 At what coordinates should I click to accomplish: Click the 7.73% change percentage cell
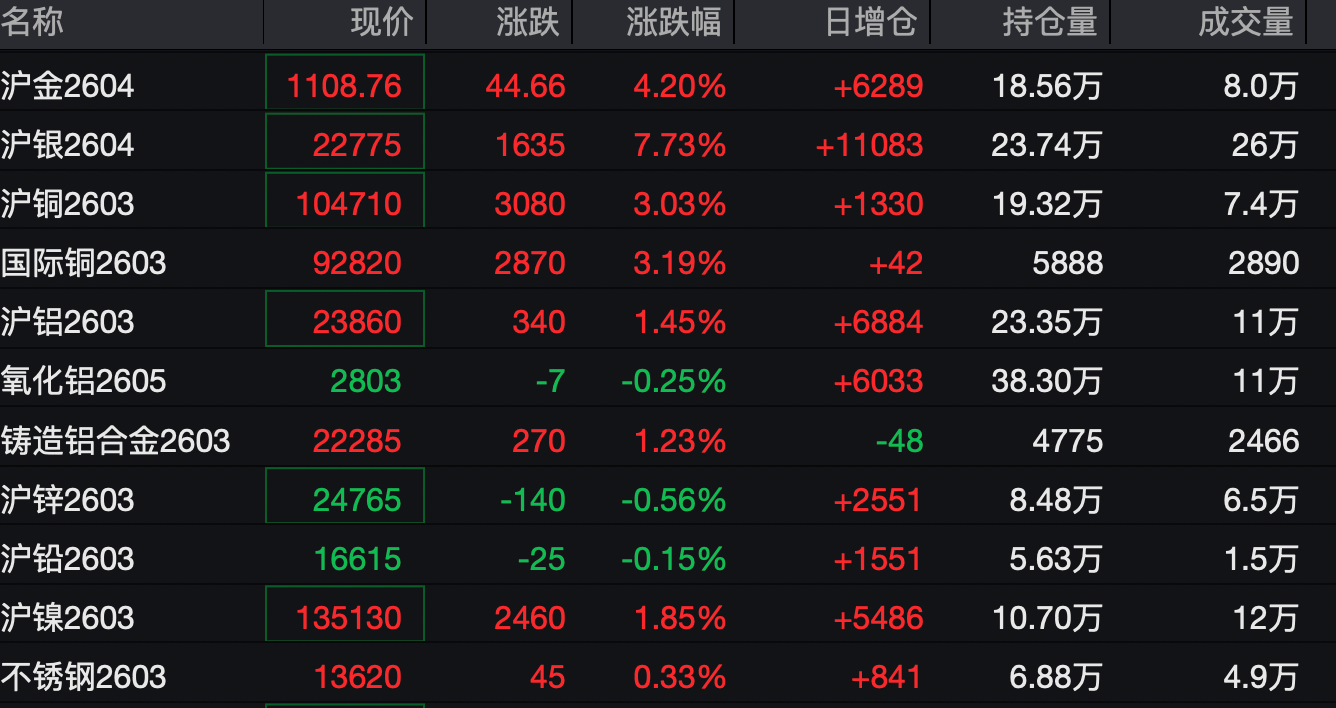click(x=679, y=146)
